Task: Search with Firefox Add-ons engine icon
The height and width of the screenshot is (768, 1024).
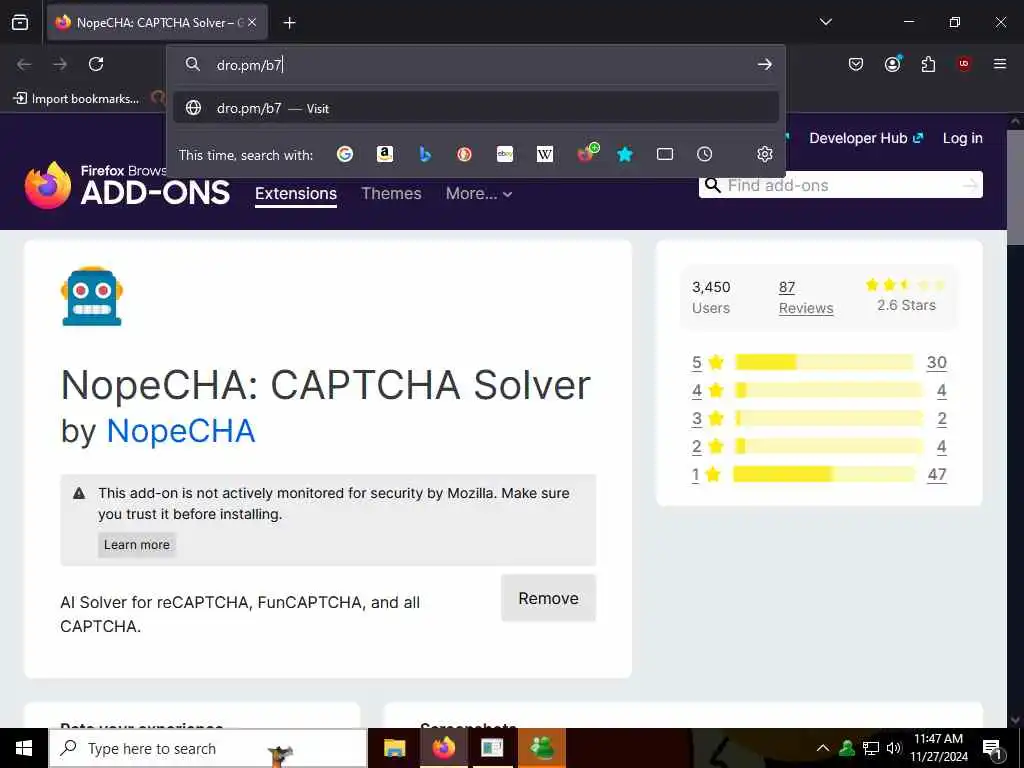Action: [x=587, y=153]
